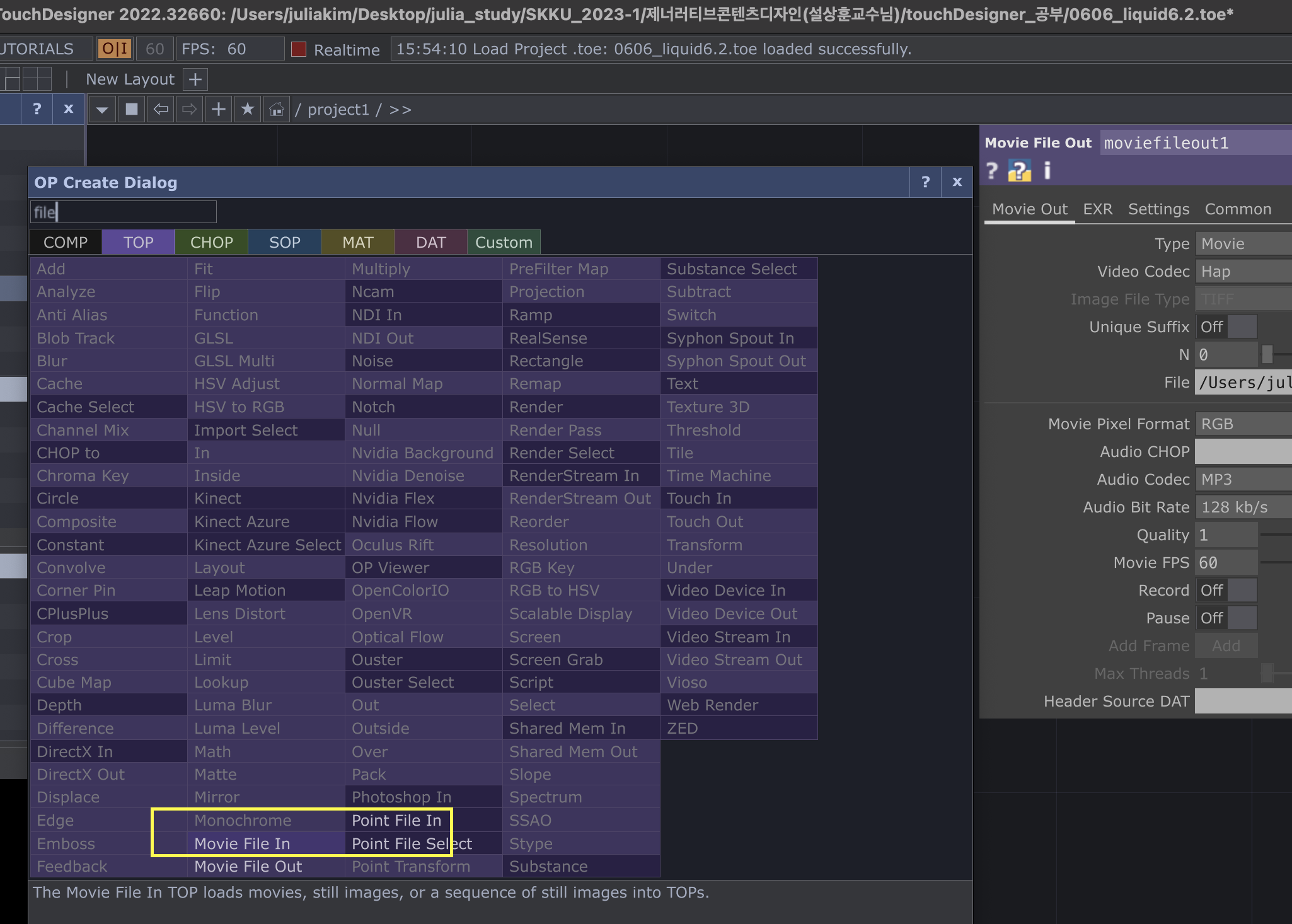
Task: Select Movie File In operator
Action: click(242, 844)
